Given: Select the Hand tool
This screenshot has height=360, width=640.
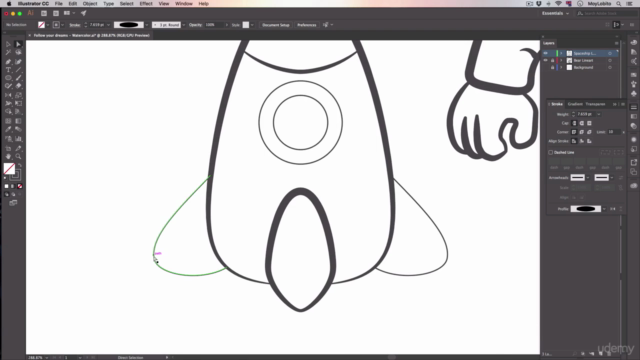Looking at the screenshot, I should (8, 156).
